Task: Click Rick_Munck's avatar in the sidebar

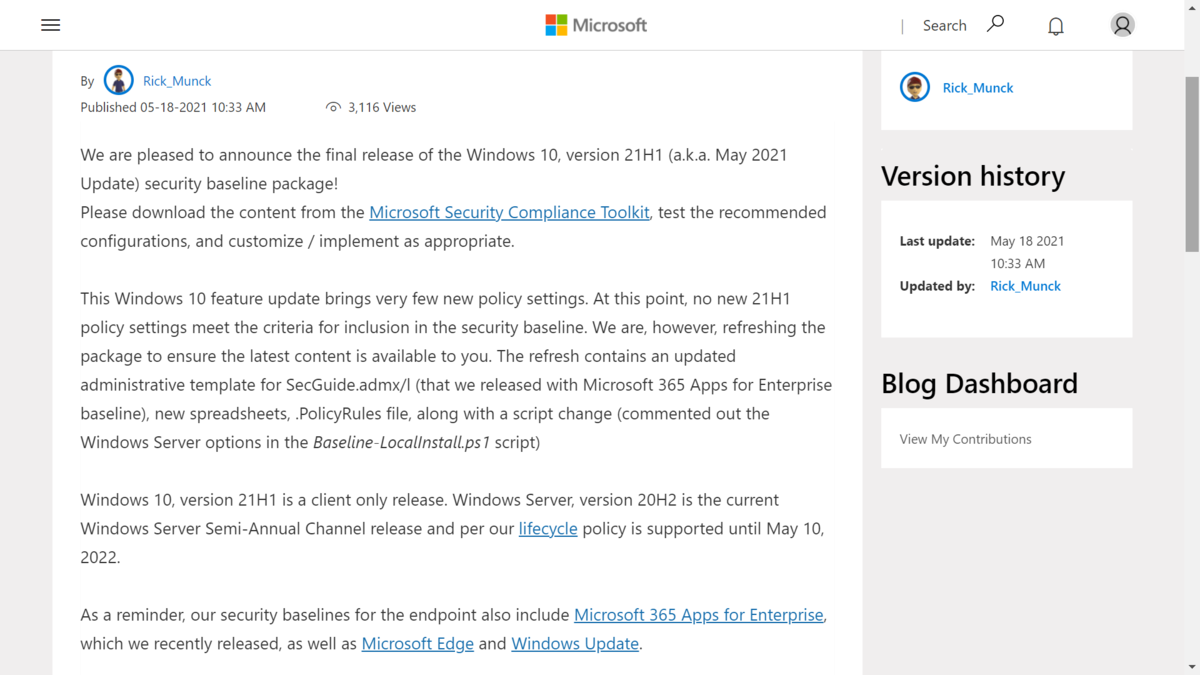Action: tap(914, 87)
